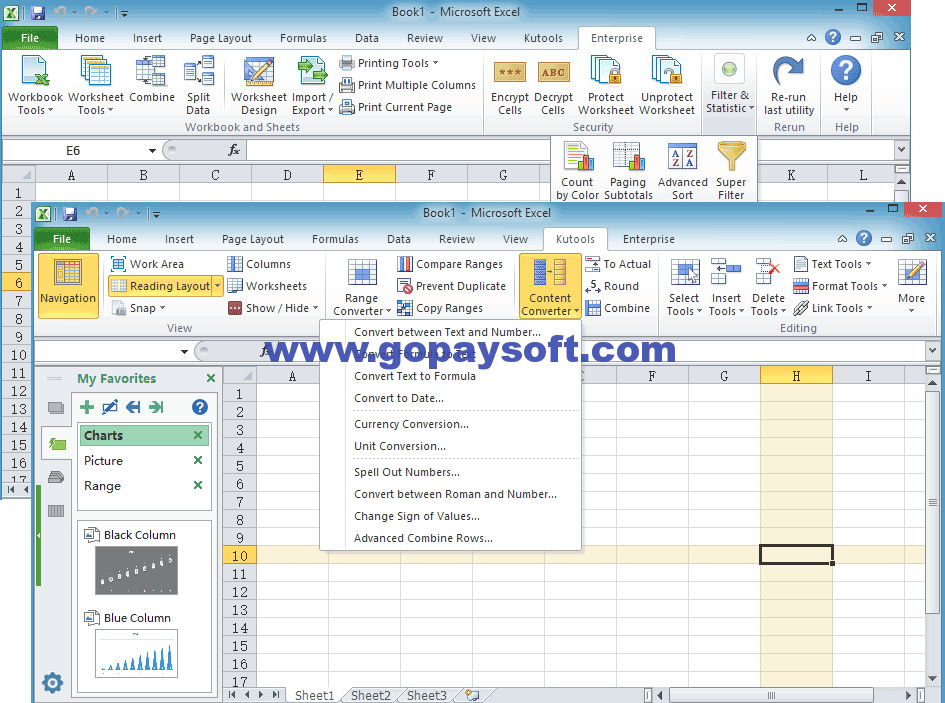Click Round tool in Kutools ribbon

[x=612, y=286]
